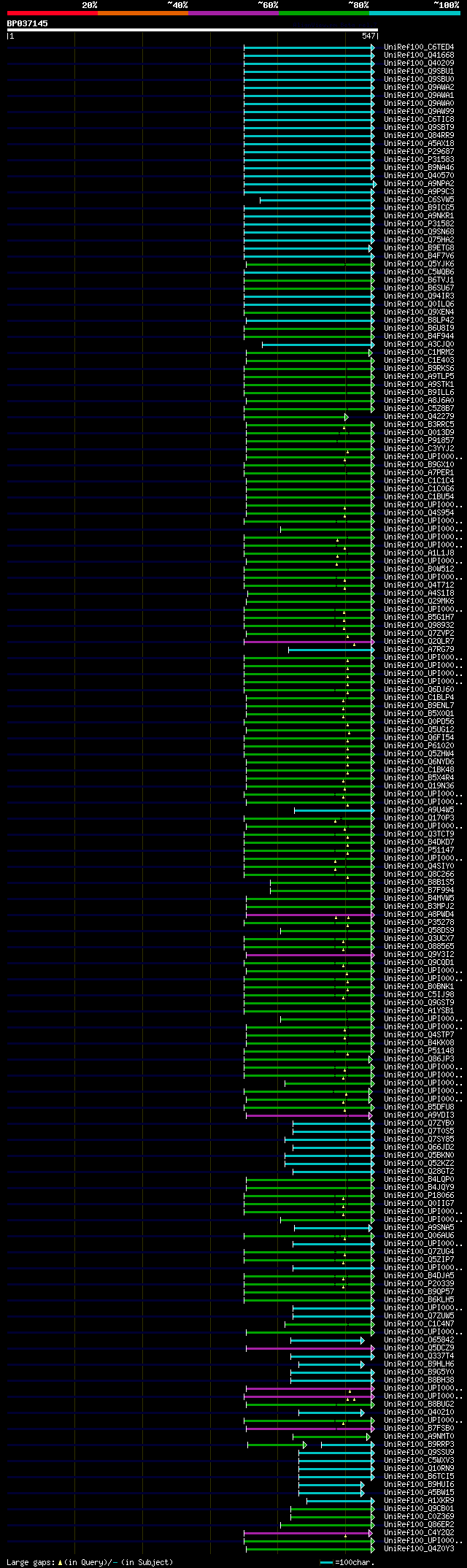Click the white query ruler bar

[x=192, y=30]
